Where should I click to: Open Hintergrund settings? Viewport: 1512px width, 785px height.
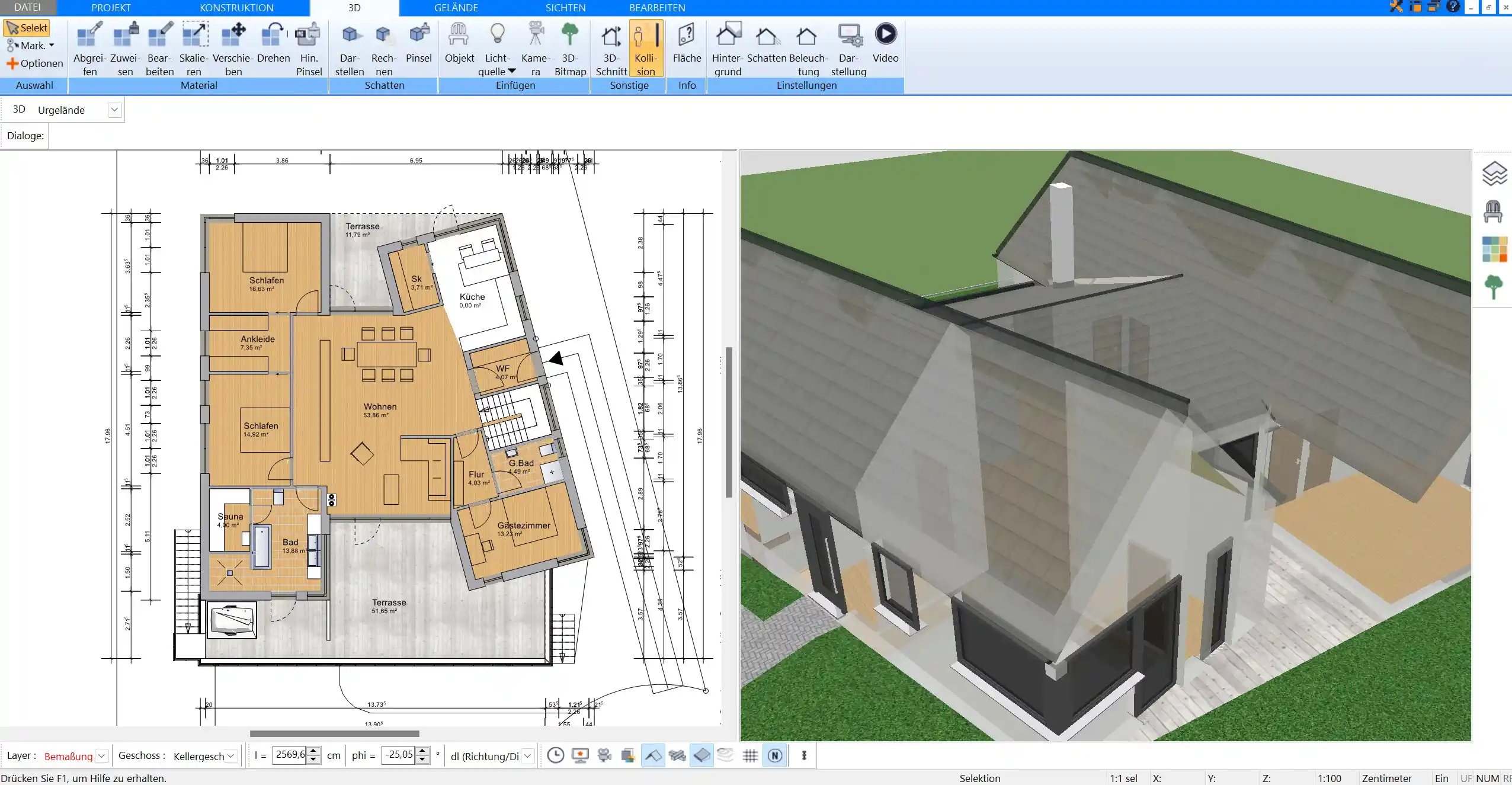click(728, 49)
